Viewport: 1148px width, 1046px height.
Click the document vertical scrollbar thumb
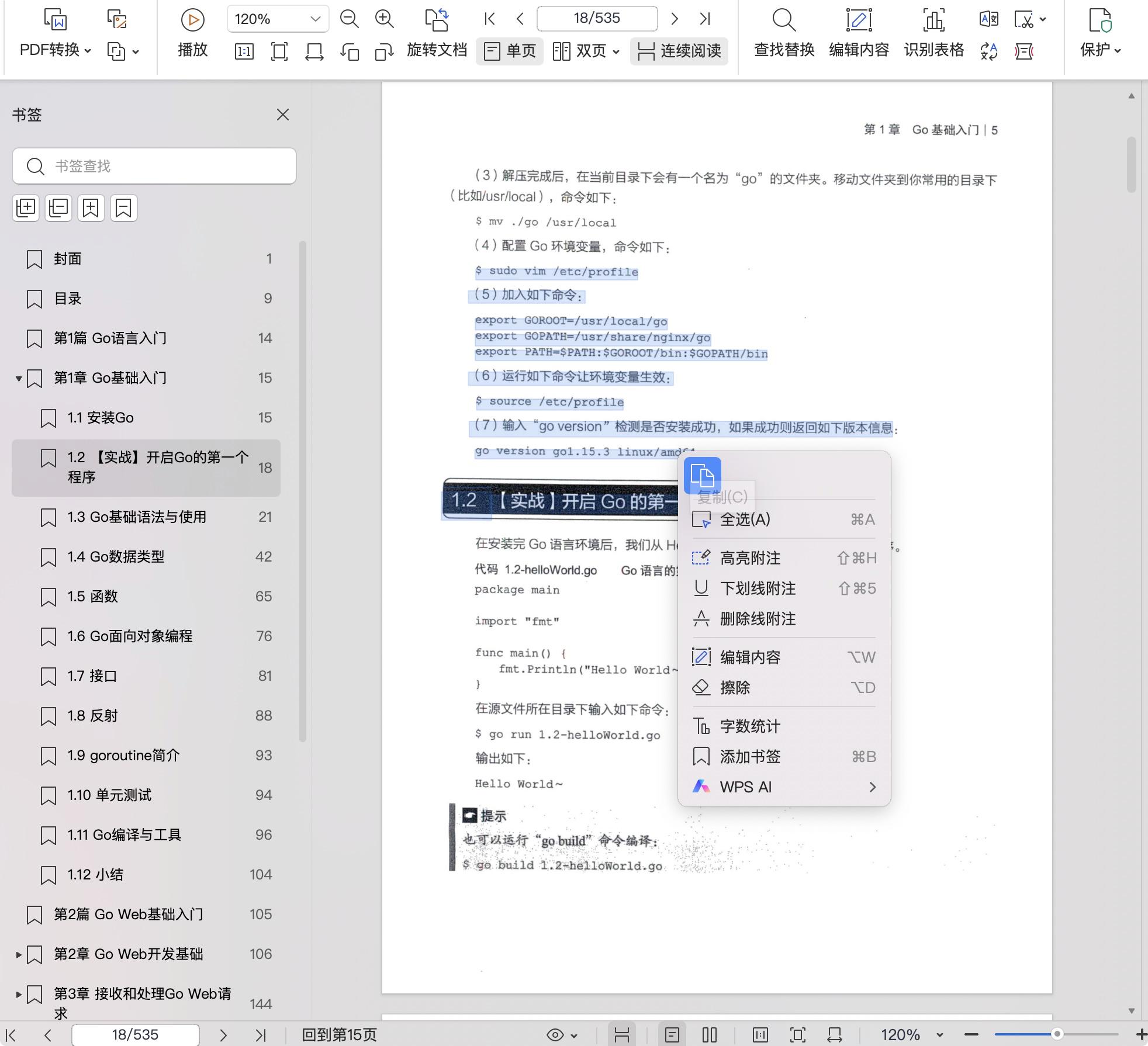coord(1132,165)
